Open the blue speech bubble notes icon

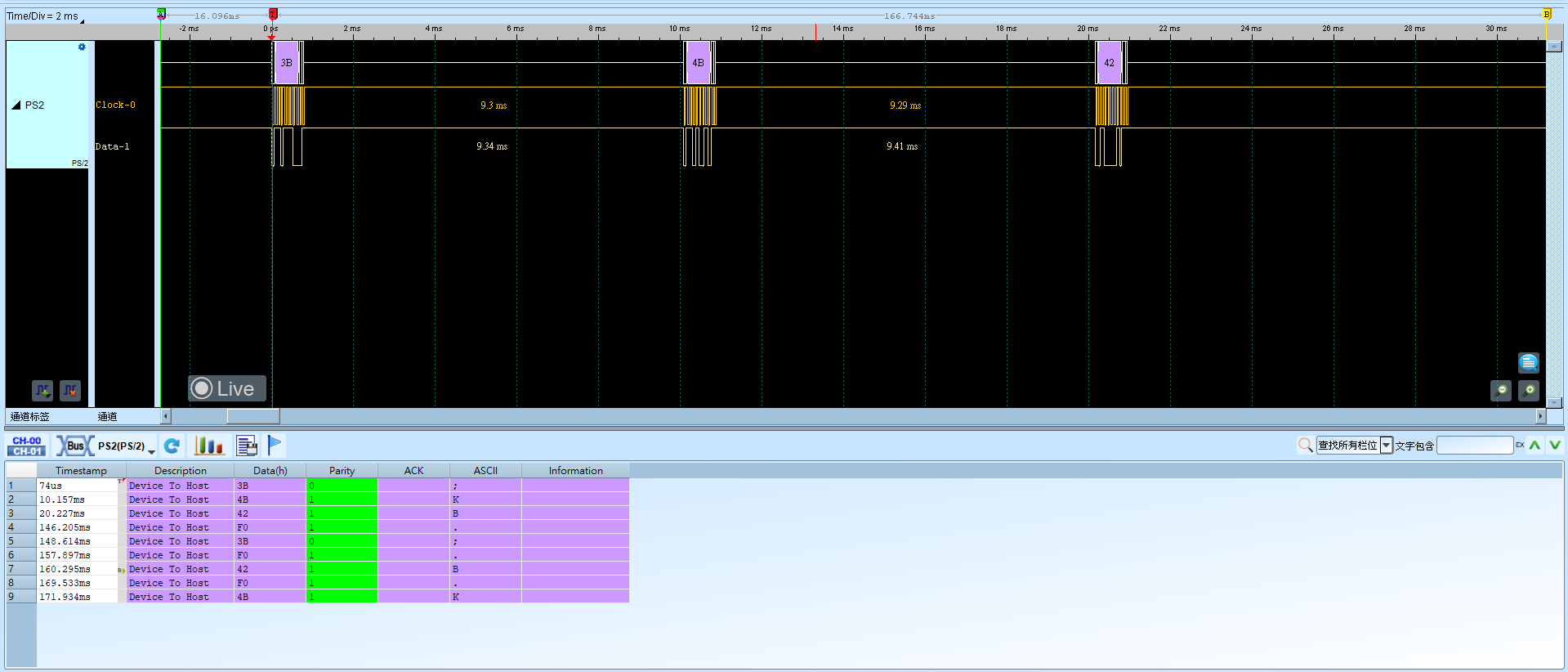(x=1528, y=362)
